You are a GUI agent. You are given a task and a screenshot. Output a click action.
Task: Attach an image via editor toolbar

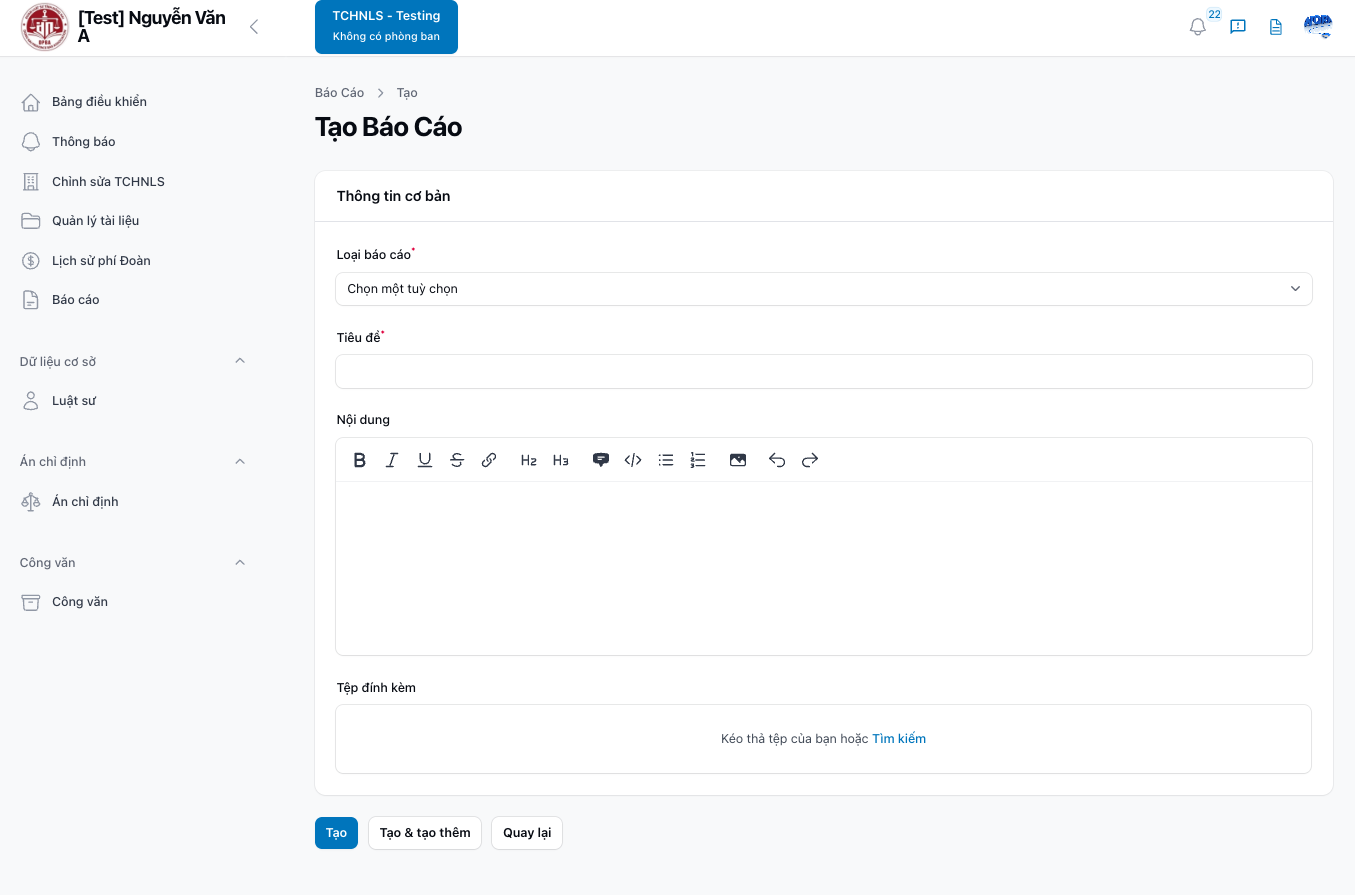pos(738,460)
